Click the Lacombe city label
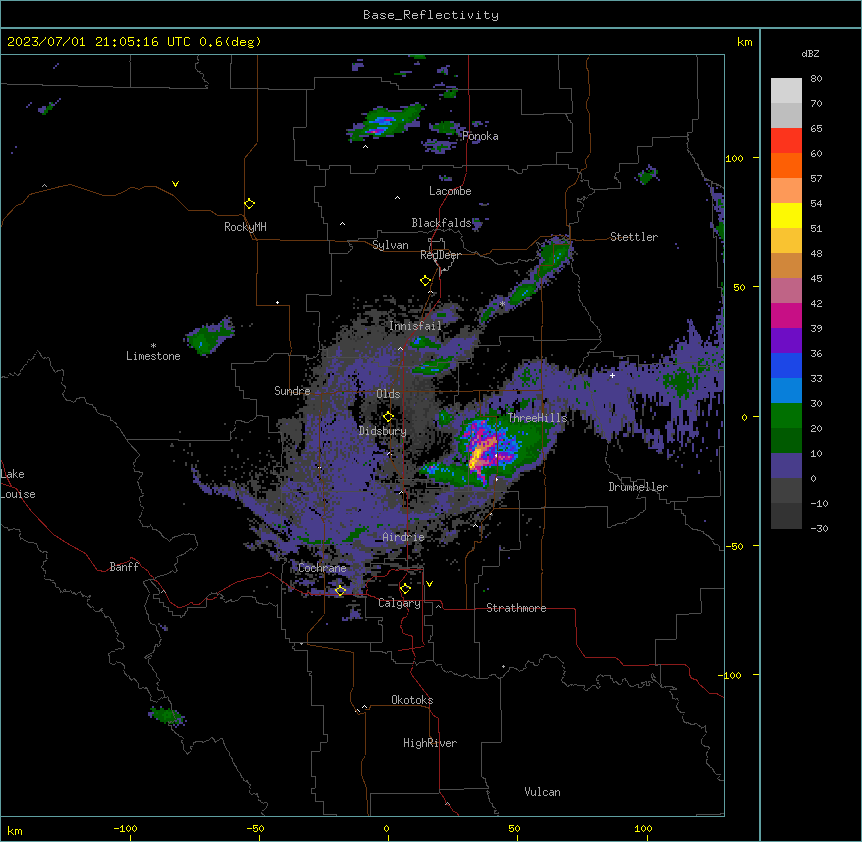This screenshot has height=842, width=862. click(450, 191)
